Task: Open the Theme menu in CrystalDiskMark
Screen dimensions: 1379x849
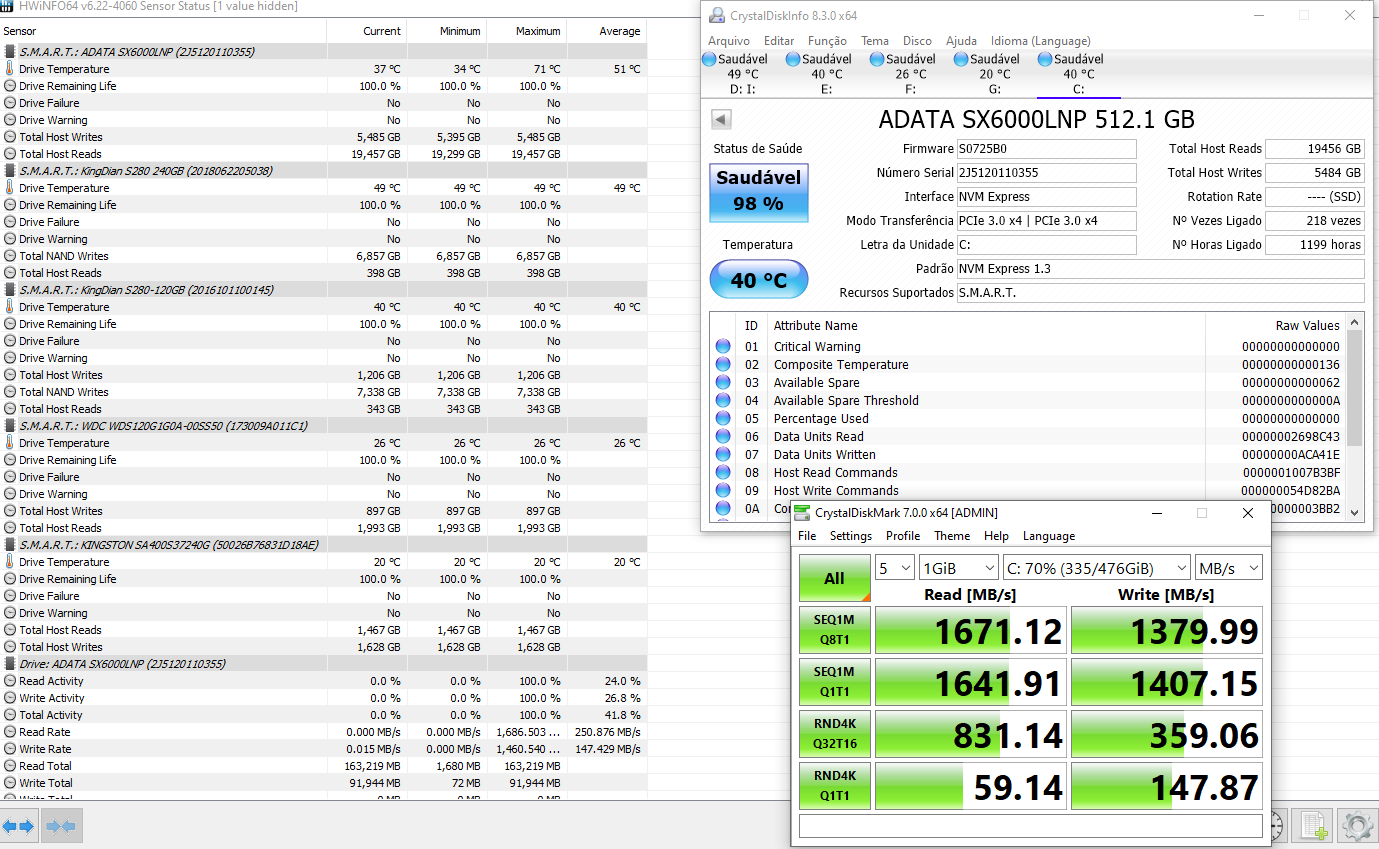Action: pos(952,536)
